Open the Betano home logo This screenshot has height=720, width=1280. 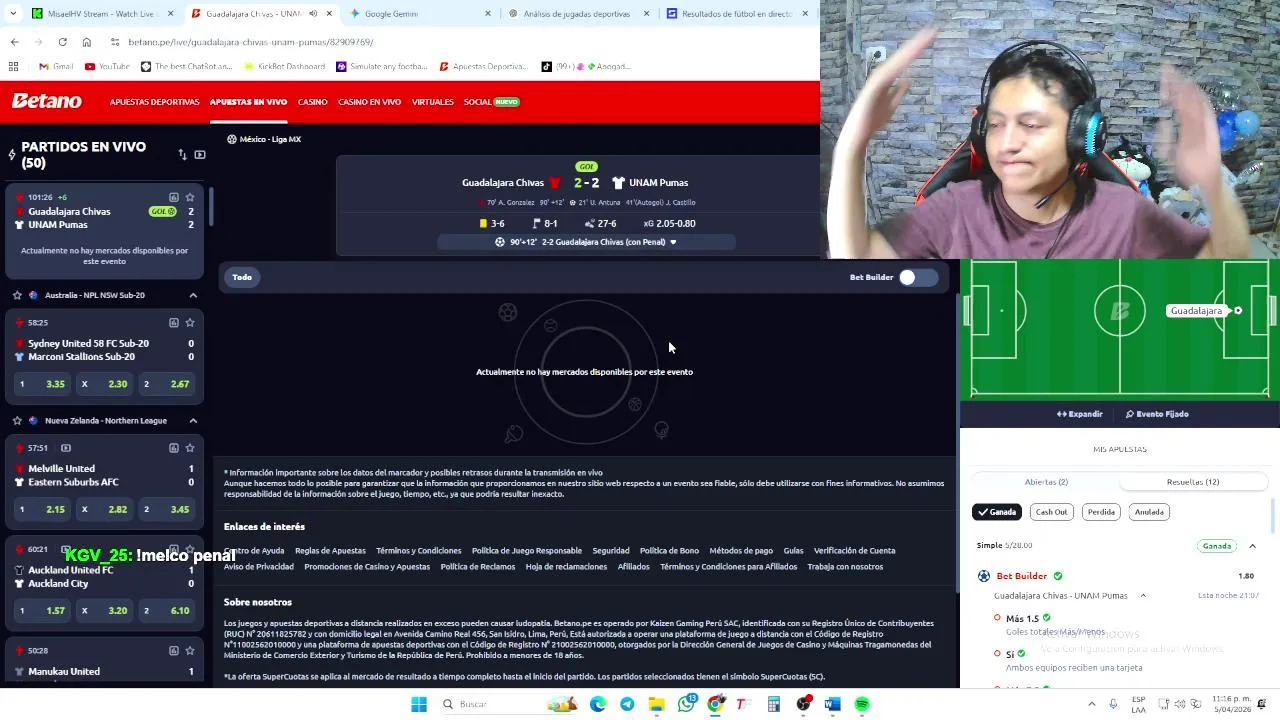(x=46, y=101)
